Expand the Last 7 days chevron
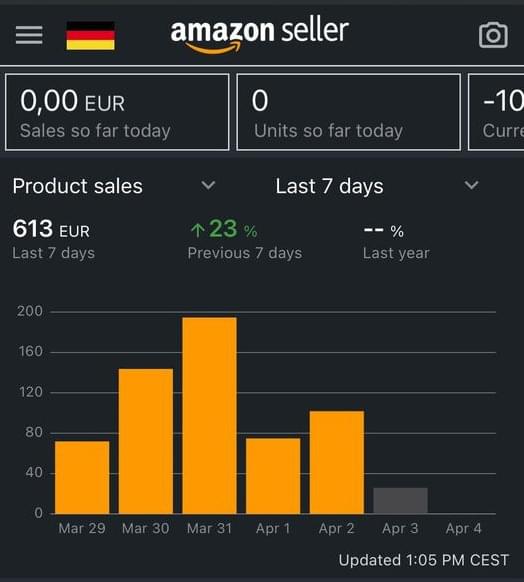The height and width of the screenshot is (582, 524). [471, 185]
